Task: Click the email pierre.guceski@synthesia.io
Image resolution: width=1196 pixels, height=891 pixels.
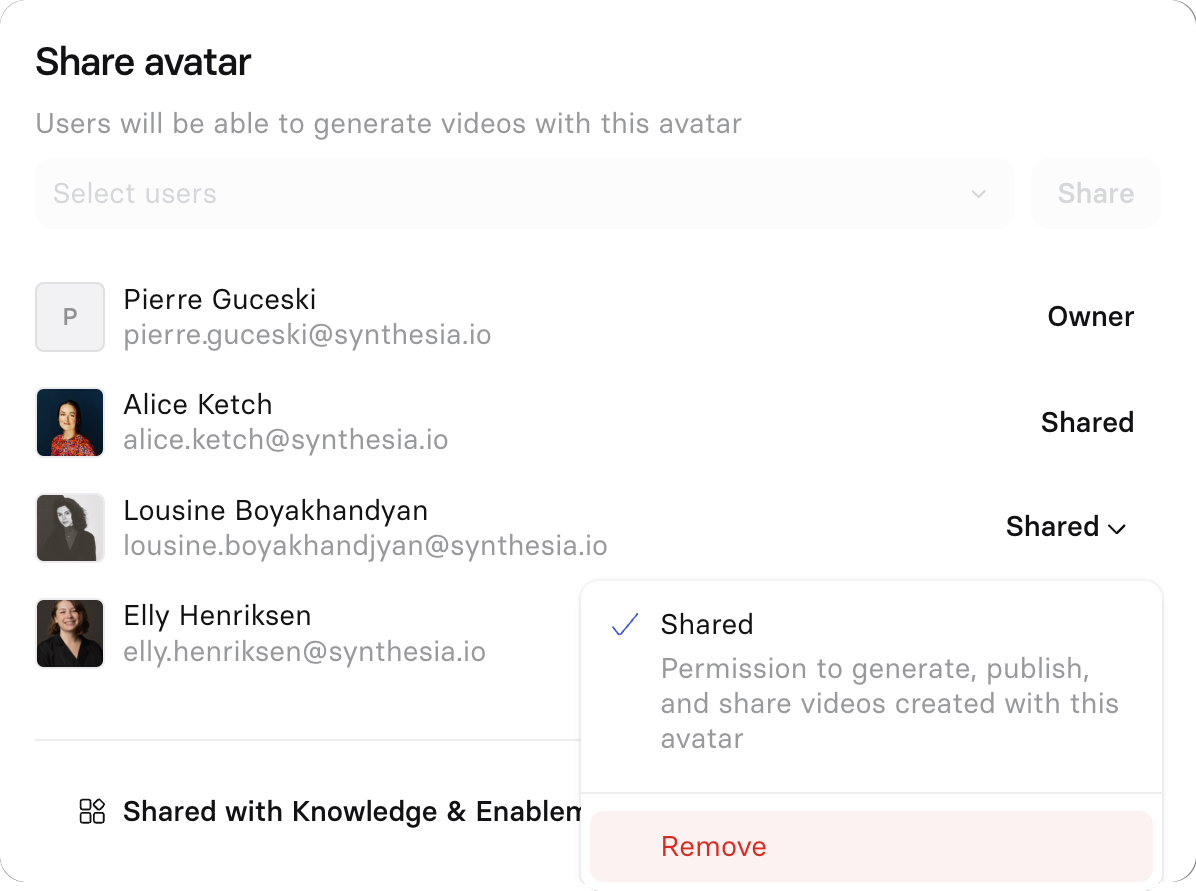Action: [307, 335]
